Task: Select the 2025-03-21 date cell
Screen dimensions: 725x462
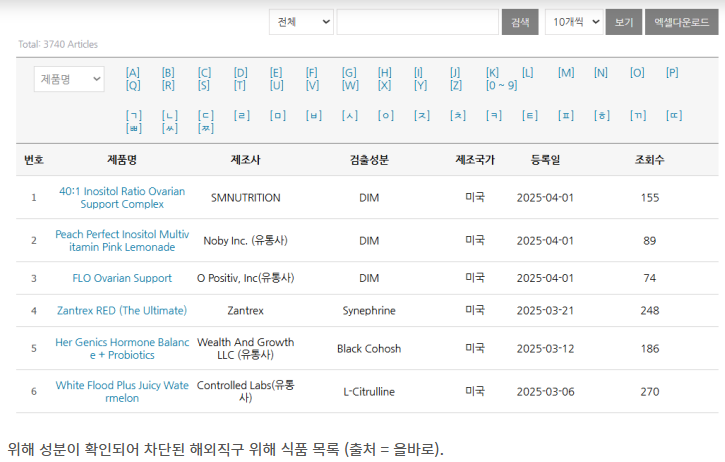Action: click(x=545, y=310)
